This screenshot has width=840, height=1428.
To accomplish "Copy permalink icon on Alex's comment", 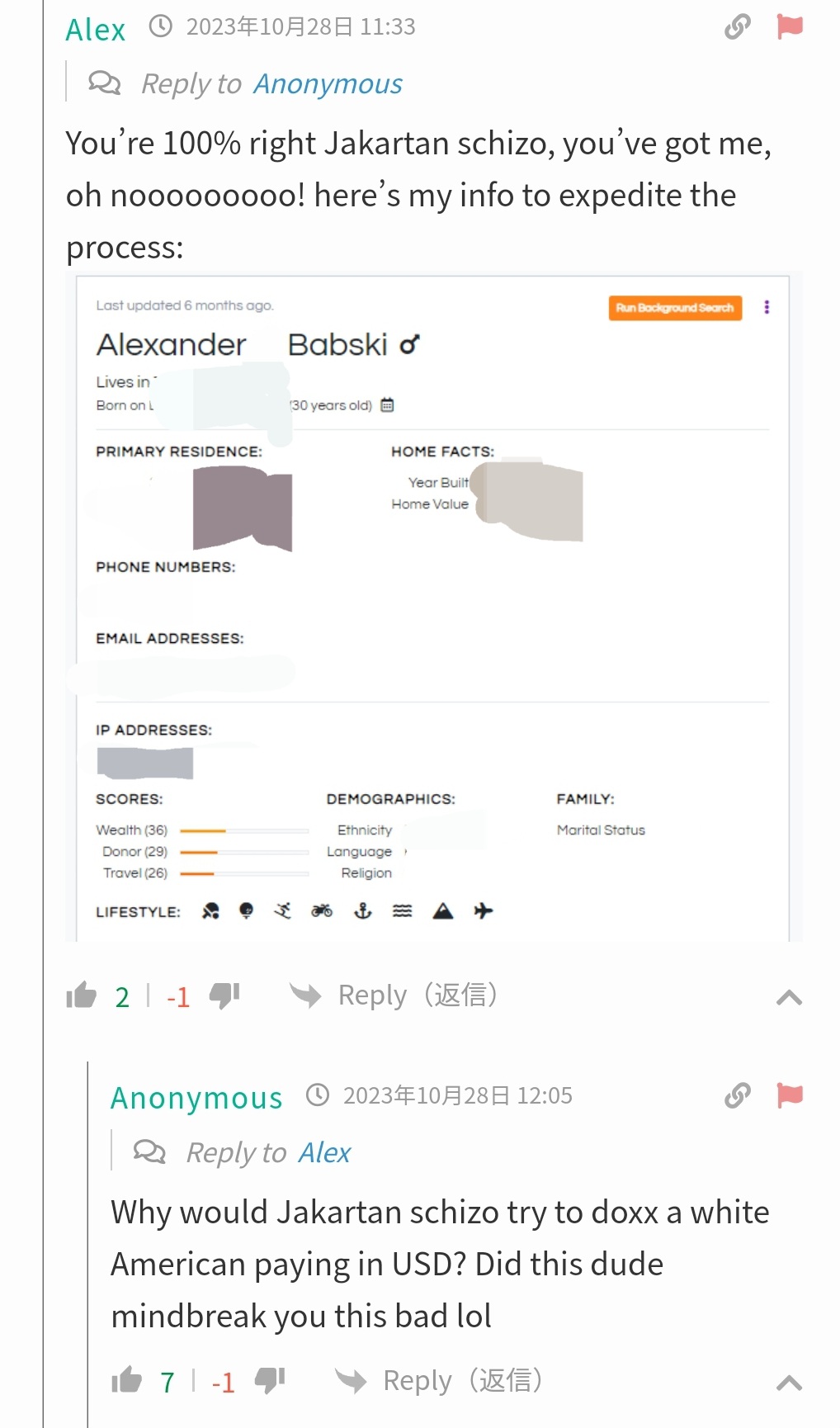I will (738, 27).
